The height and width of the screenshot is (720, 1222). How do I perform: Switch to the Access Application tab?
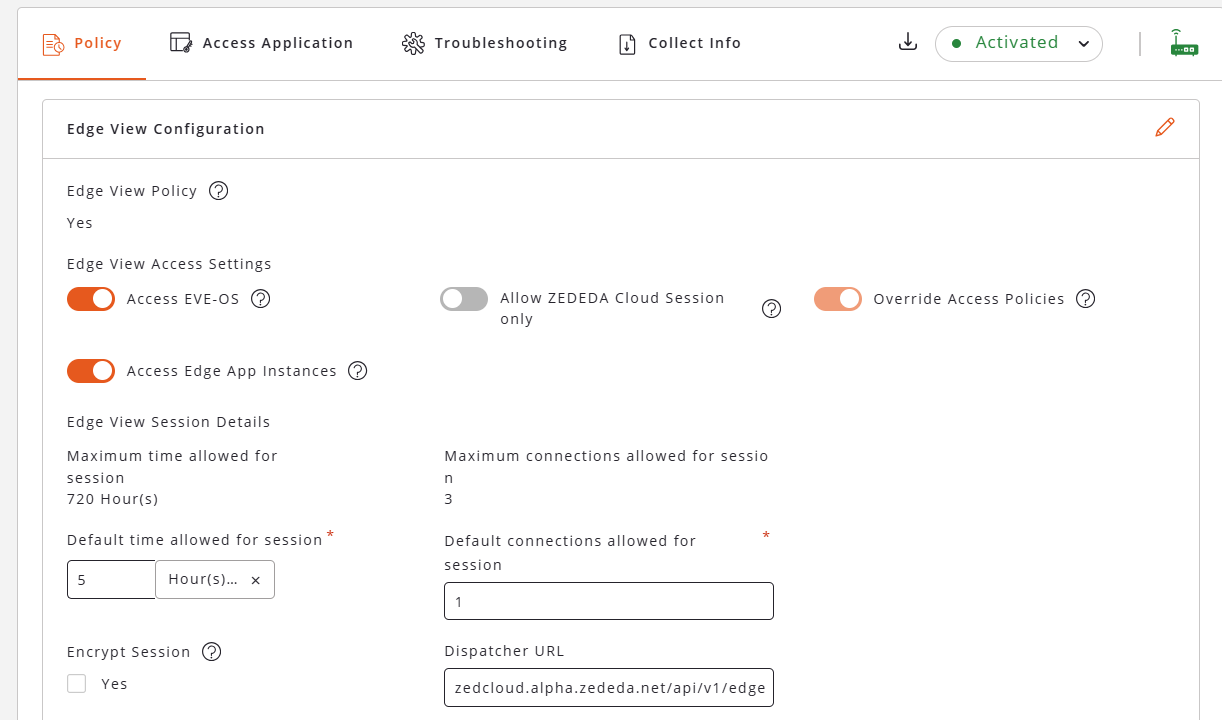coord(261,43)
